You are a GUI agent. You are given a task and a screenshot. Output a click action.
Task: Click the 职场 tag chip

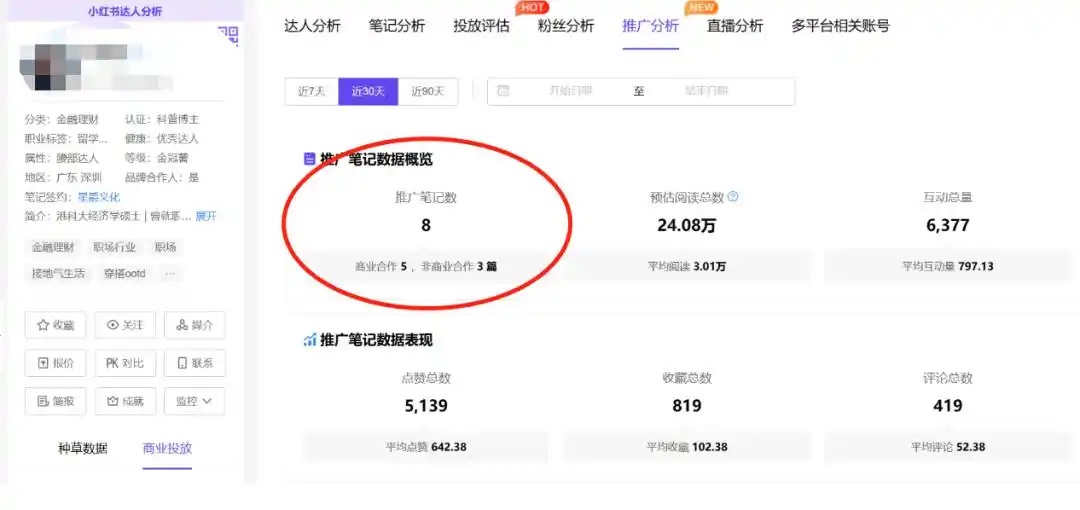point(165,247)
